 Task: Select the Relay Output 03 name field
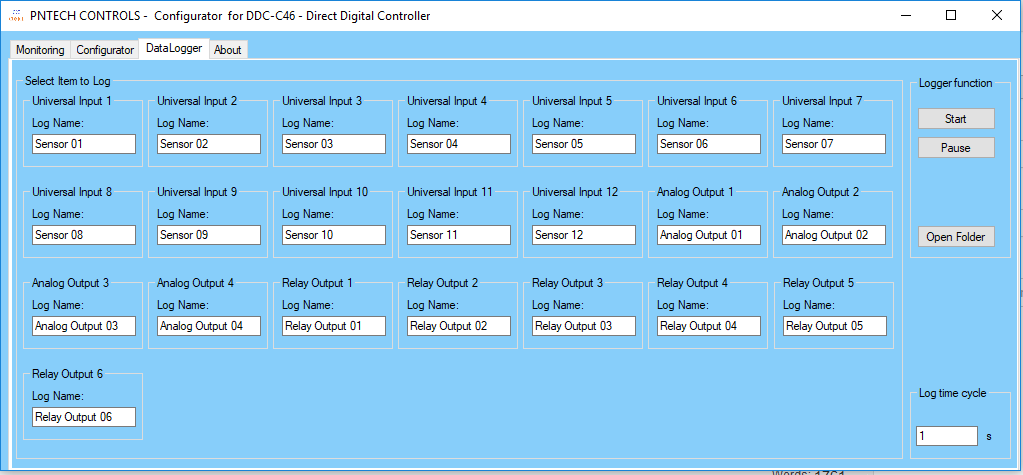tap(584, 326)
